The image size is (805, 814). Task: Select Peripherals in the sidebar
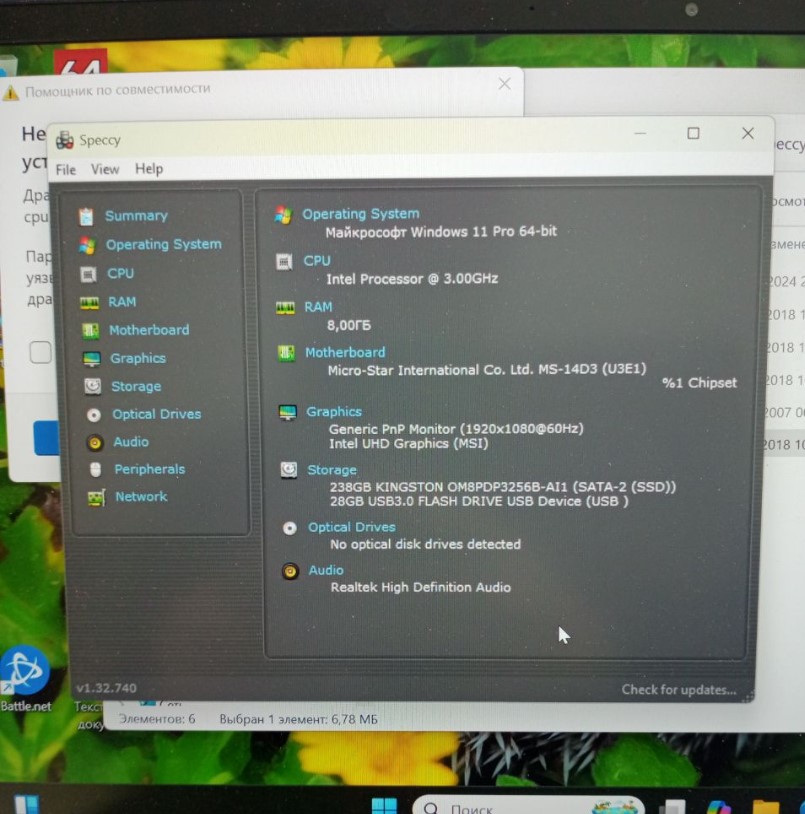(x=149, y=469)
